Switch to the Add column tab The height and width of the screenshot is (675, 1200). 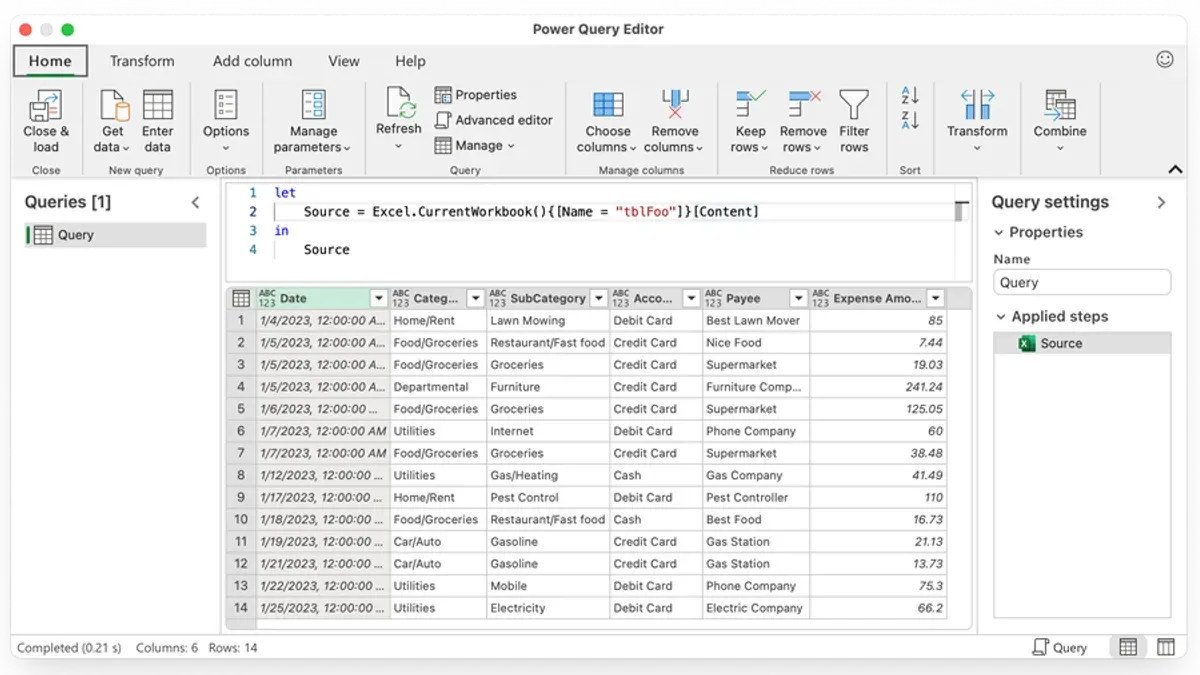coord(252,61)
